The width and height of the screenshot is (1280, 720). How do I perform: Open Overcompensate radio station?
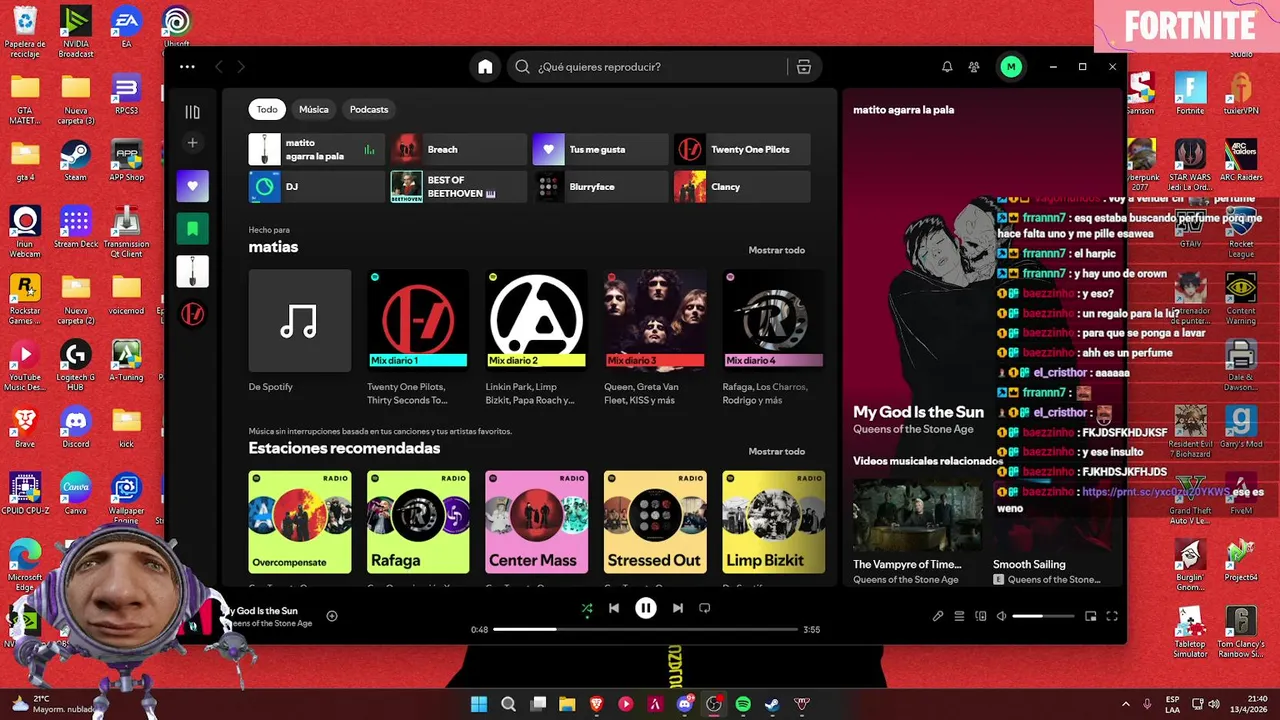pyautogui.click(x=300, y=522)
